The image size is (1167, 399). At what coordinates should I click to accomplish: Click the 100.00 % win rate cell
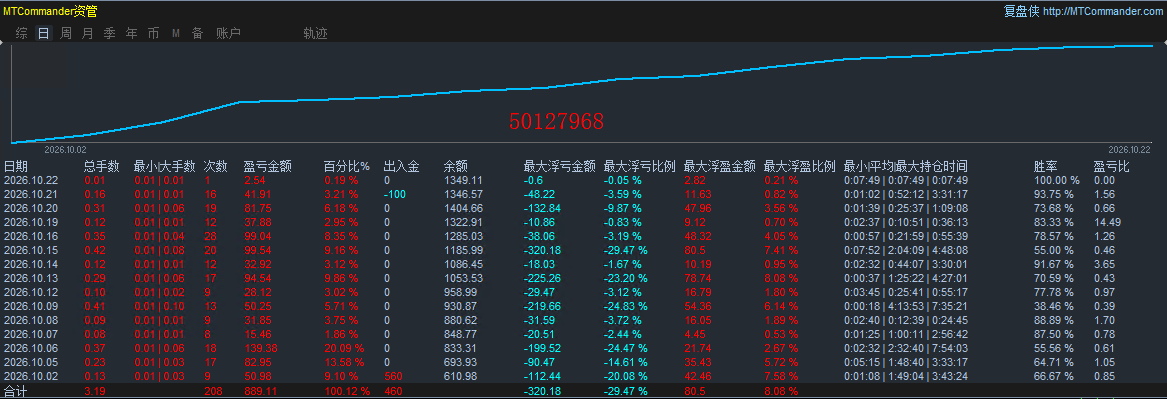(x=1057, y=180)
